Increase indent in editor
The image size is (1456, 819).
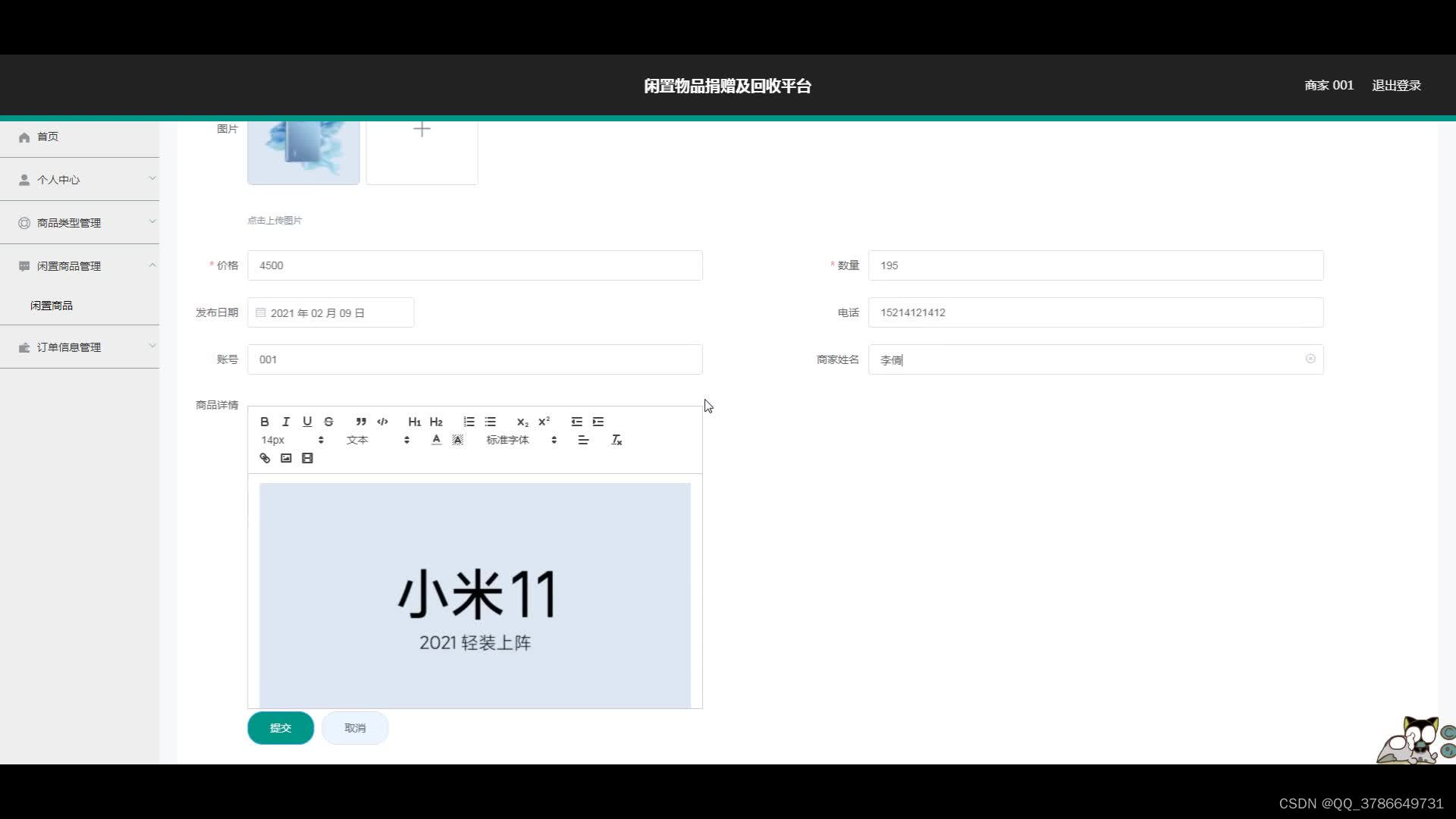click(598, 422)
